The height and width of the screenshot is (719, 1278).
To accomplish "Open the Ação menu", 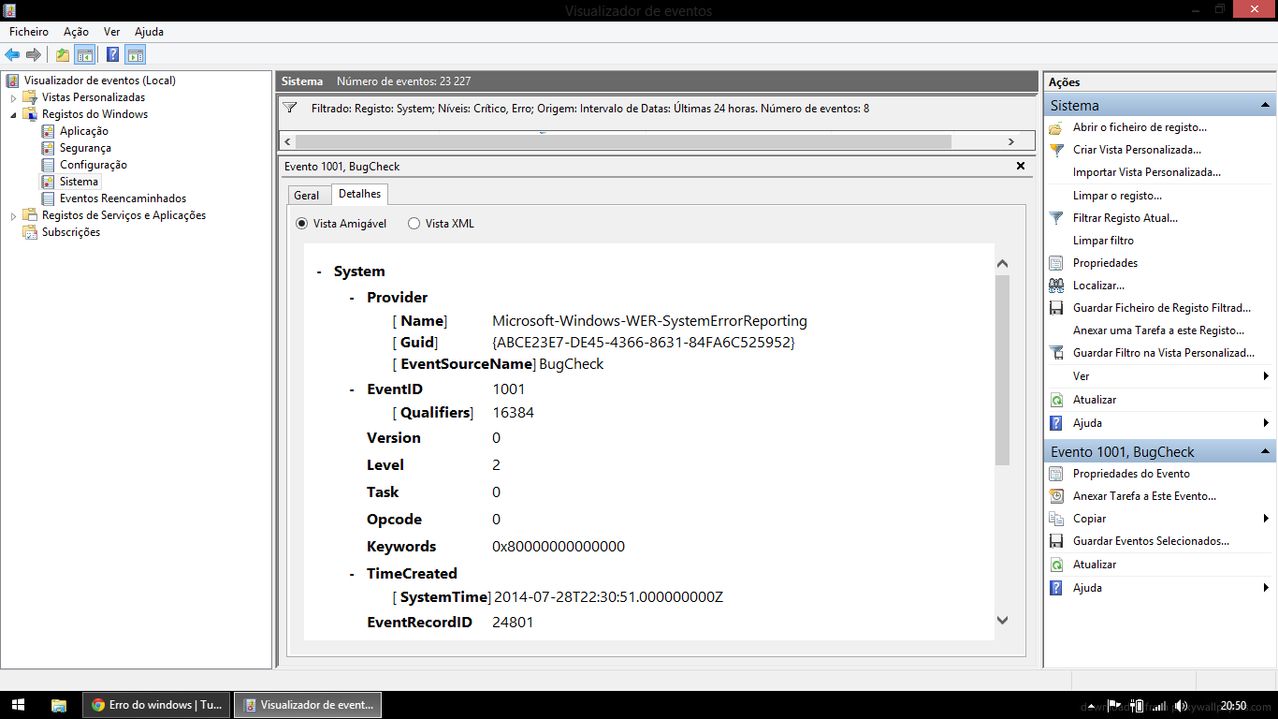I will 76,32.
